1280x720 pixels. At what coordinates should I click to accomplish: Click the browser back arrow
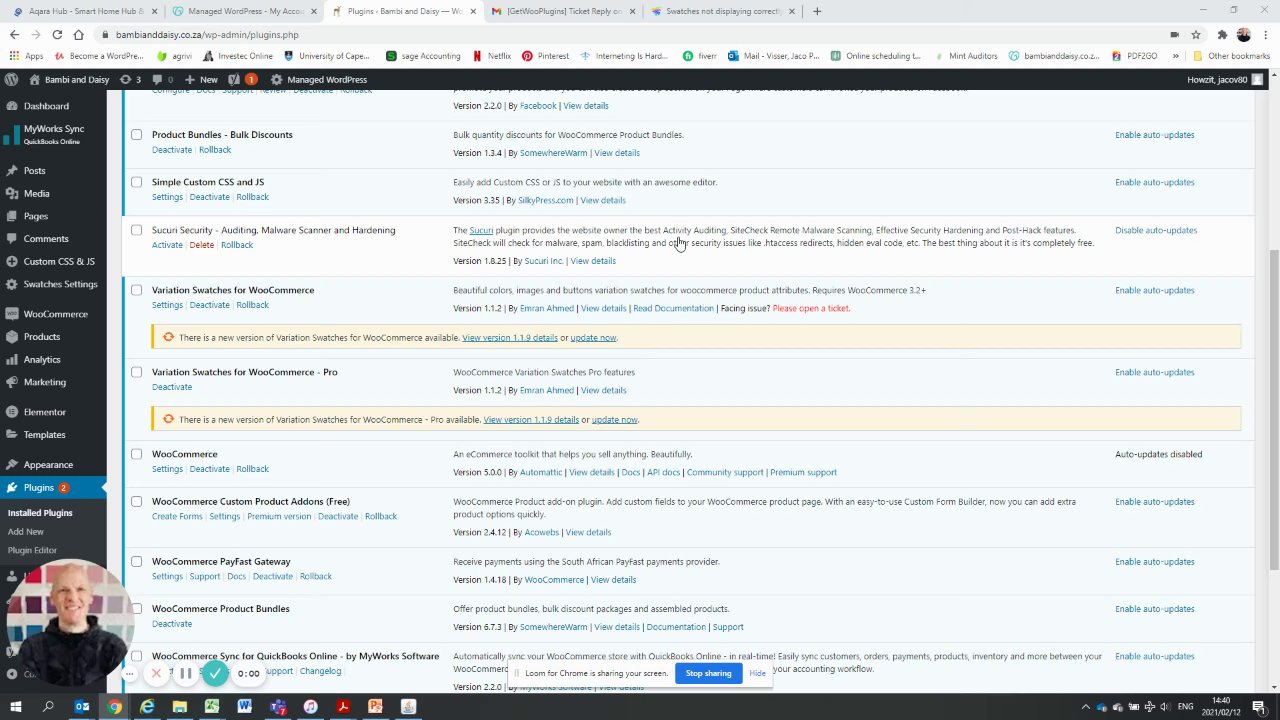(14, 34)
